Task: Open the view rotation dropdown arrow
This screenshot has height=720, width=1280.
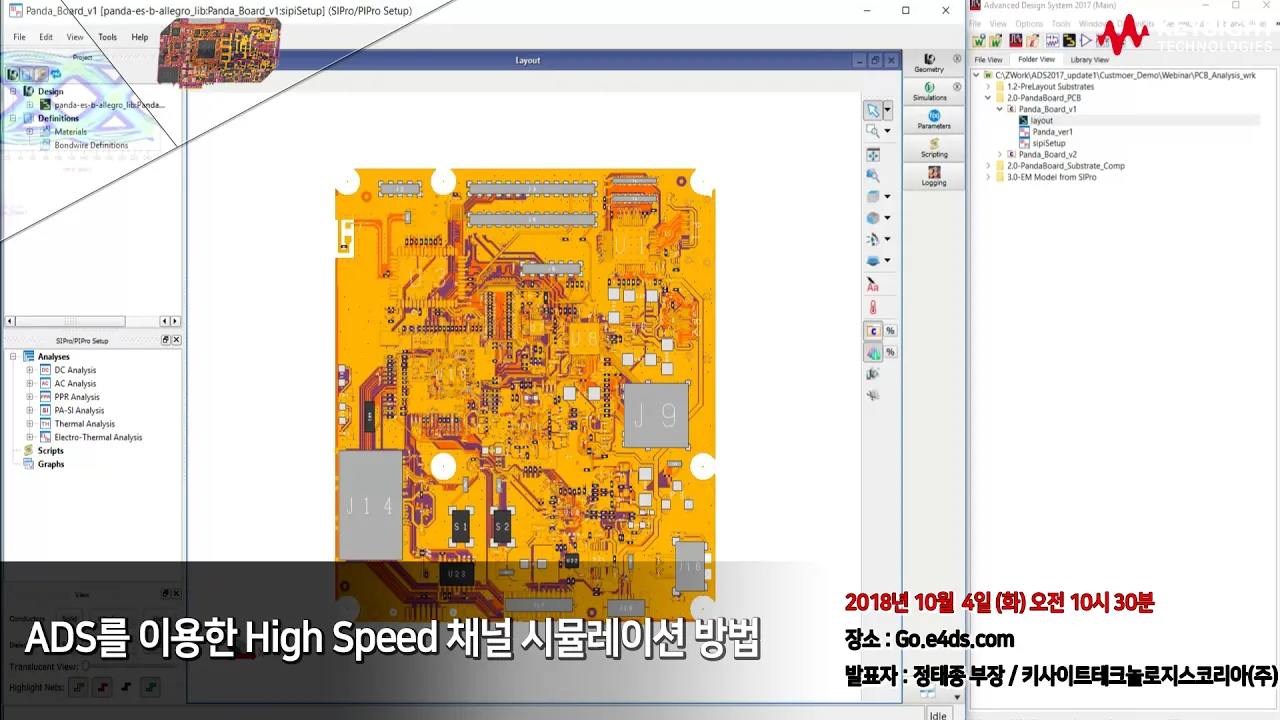Action: tap(888, 240)
